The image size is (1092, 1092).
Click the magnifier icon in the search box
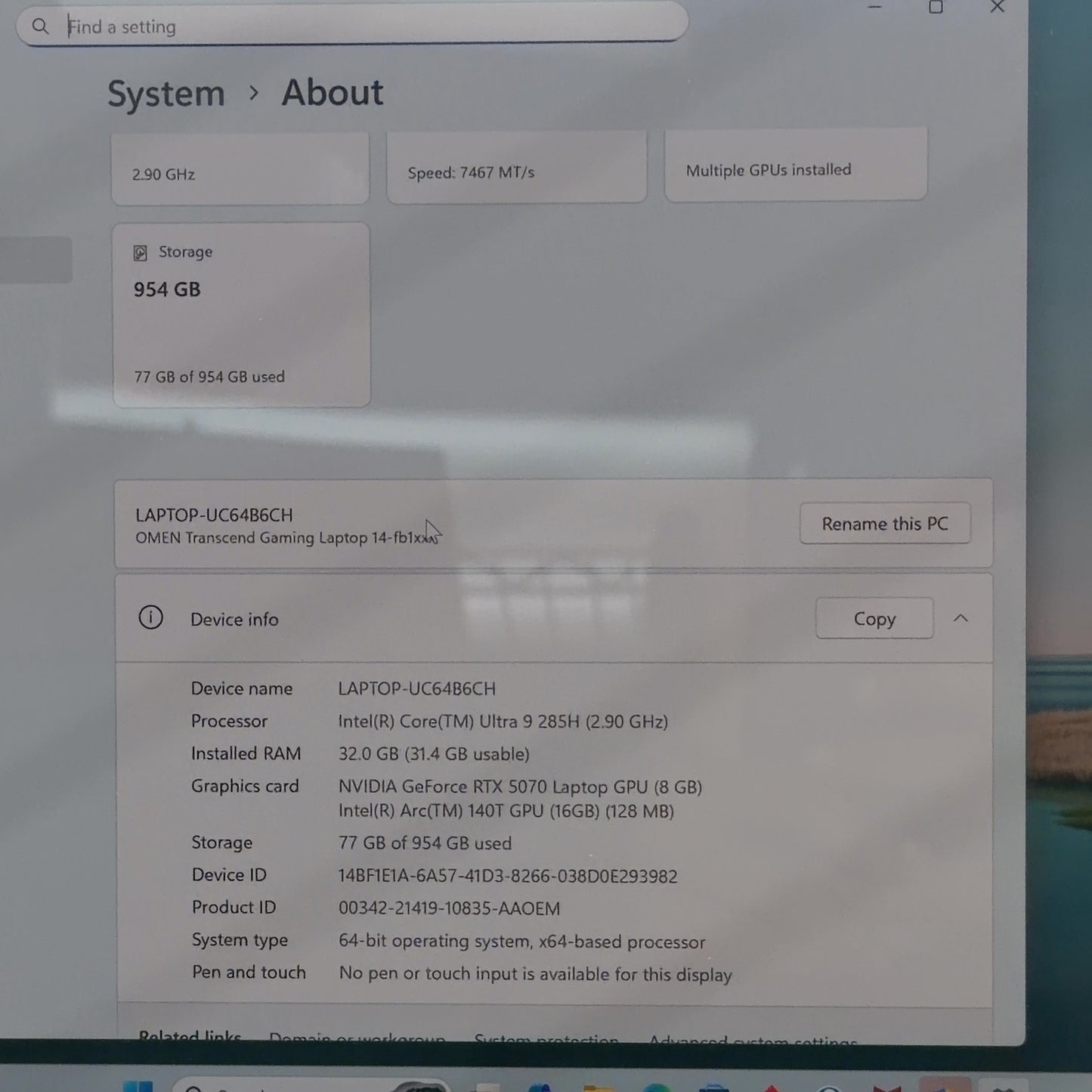pos(40,26)
